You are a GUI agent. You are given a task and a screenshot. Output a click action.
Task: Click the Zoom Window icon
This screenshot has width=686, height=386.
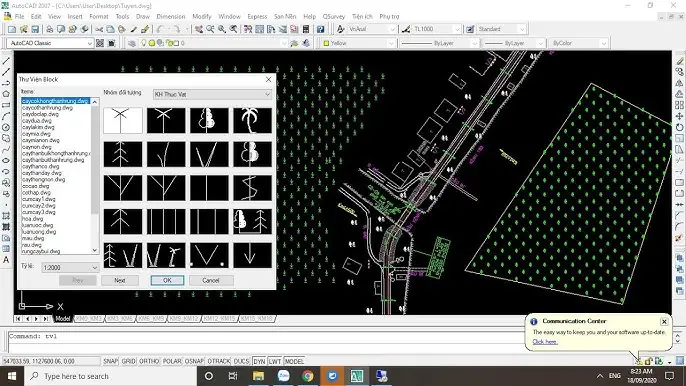[x=222, y=29]
